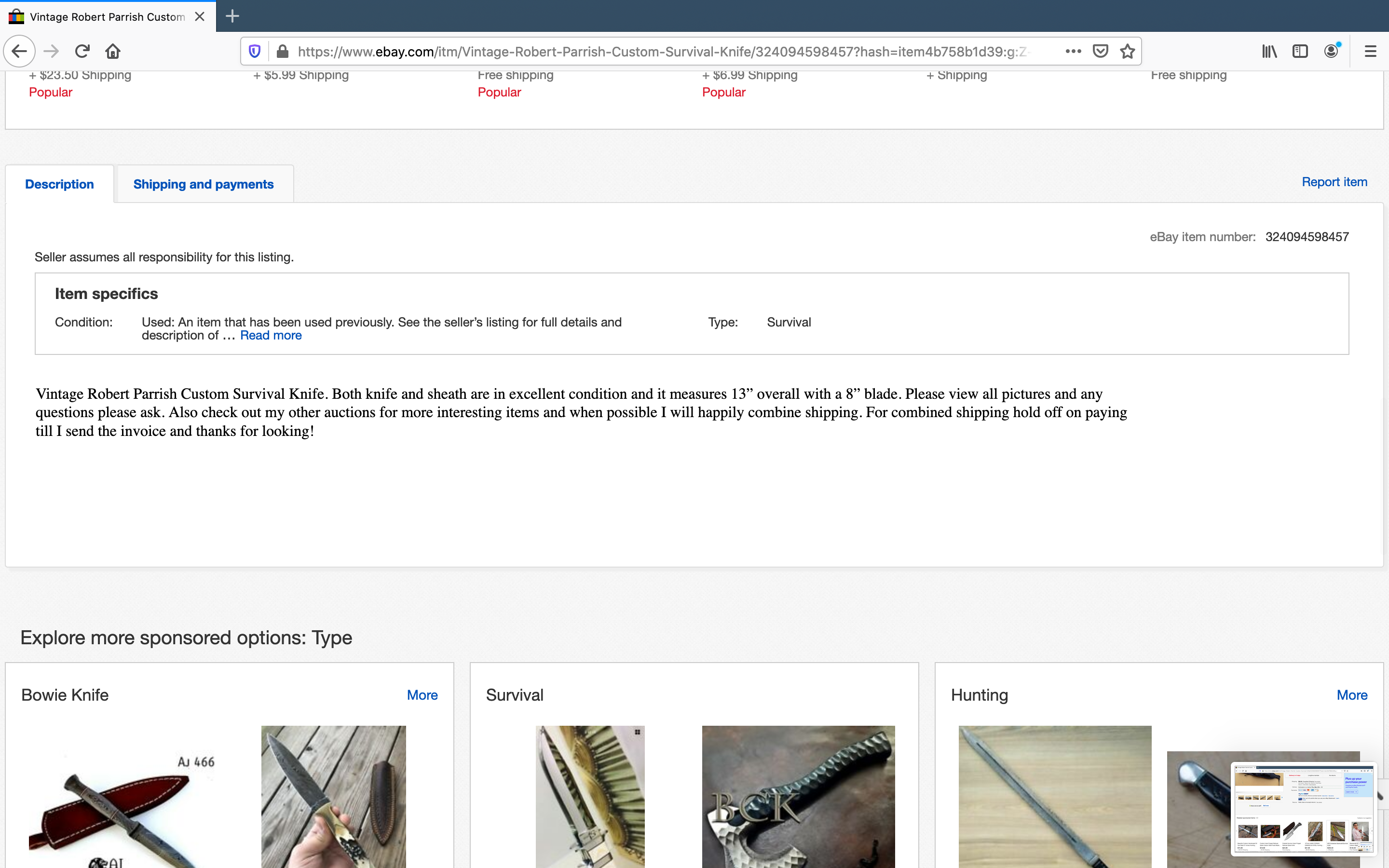View site security lock information
The height and width of the screenshot is (868, 1389).
(283, 52)
